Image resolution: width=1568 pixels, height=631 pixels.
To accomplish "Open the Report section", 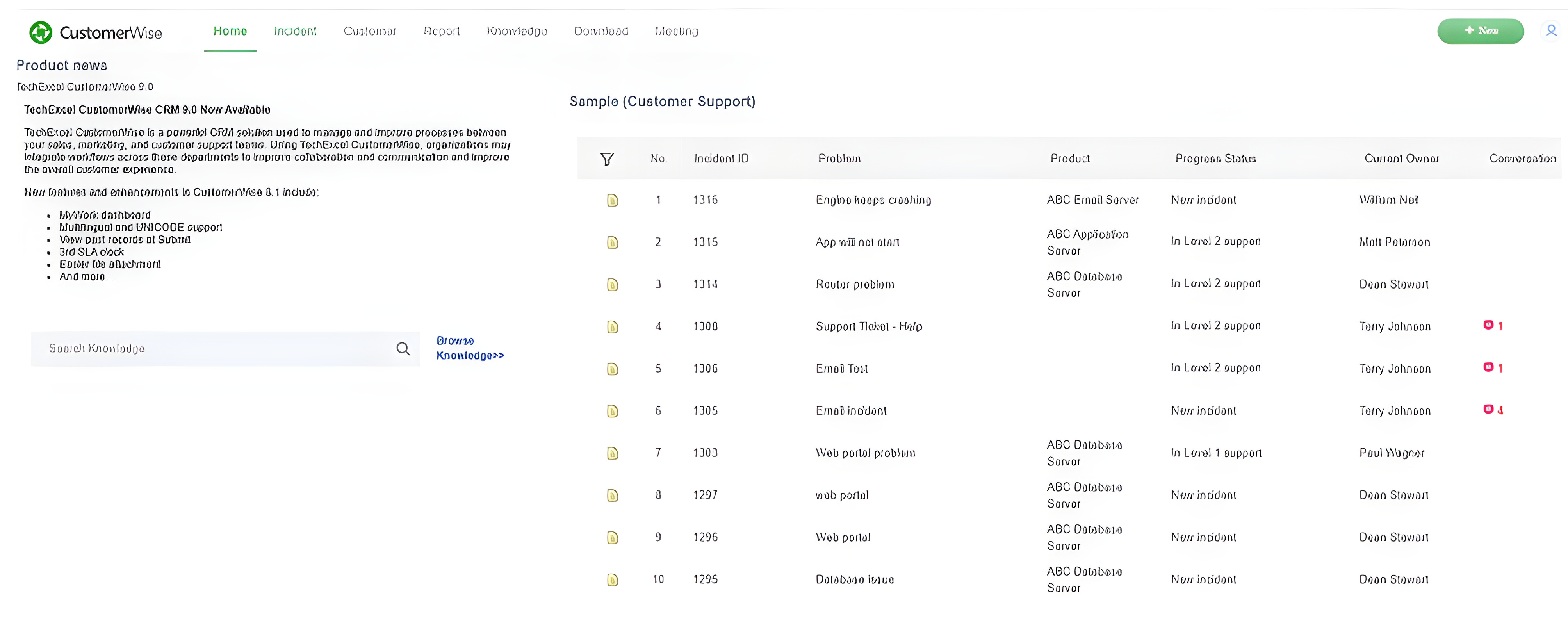I will [441, 31].
